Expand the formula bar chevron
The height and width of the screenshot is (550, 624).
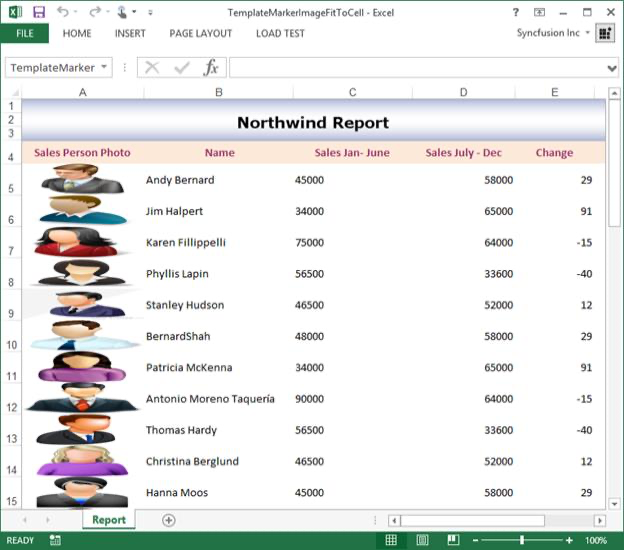point(612,68)
